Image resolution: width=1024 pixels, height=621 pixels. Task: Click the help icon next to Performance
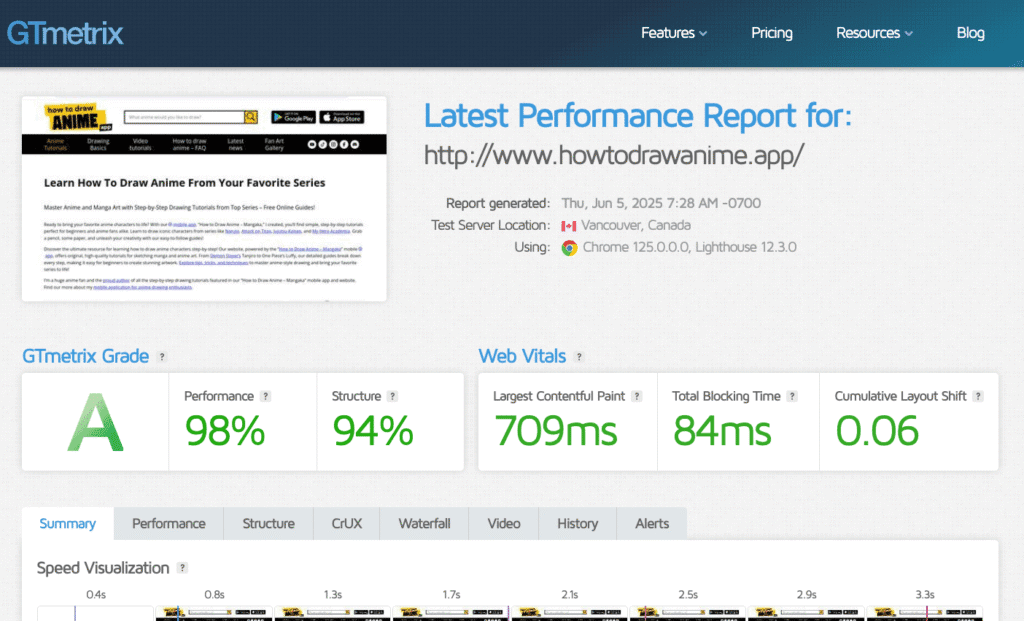265,396
